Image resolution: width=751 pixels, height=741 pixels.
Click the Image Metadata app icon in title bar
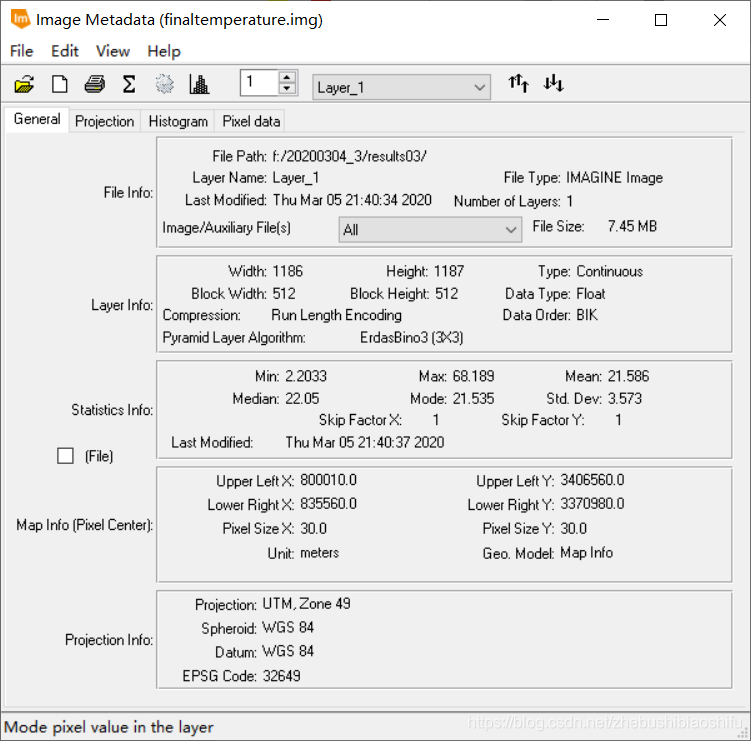20,19
